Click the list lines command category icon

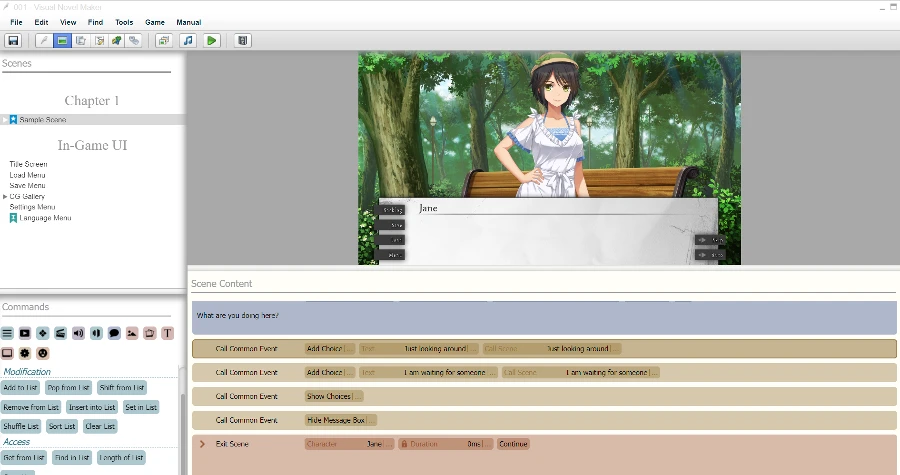[x=7, y=333]
